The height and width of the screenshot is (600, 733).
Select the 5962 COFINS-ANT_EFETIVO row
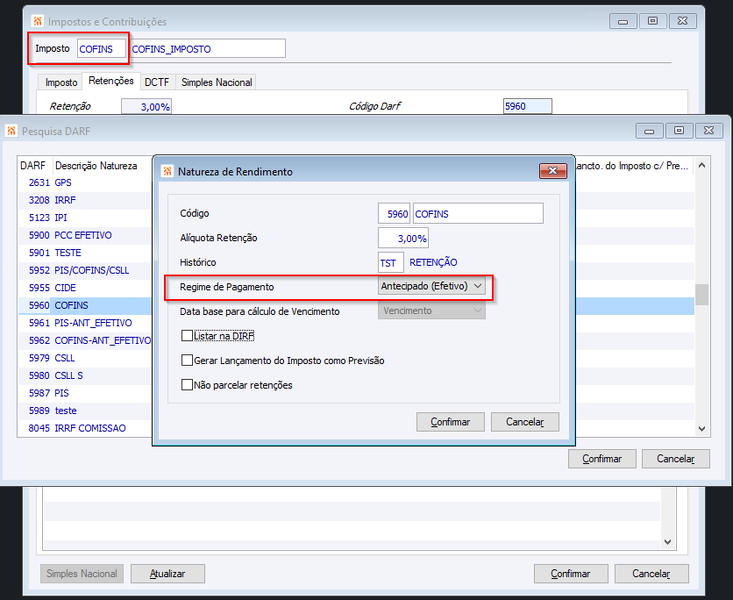(x=85, y=340)
